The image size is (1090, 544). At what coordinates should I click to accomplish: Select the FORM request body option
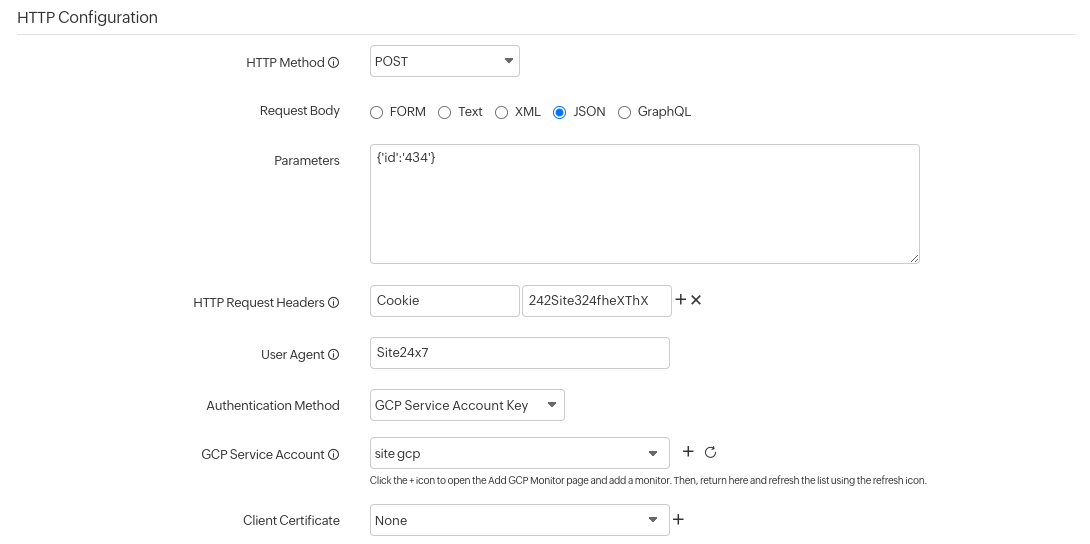(x=377, y=112)
